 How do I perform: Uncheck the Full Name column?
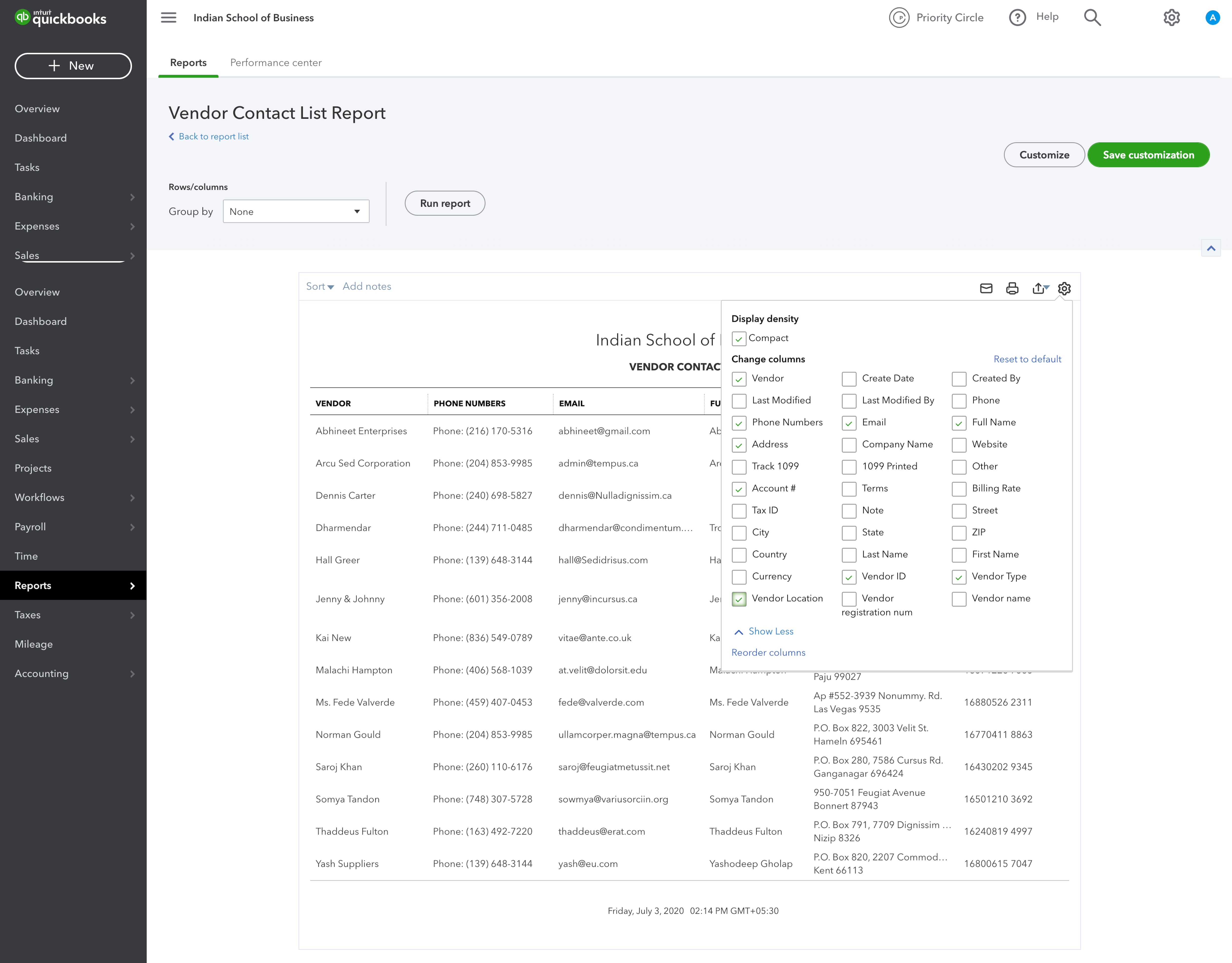pyautogui.click(x=959, y=423)
